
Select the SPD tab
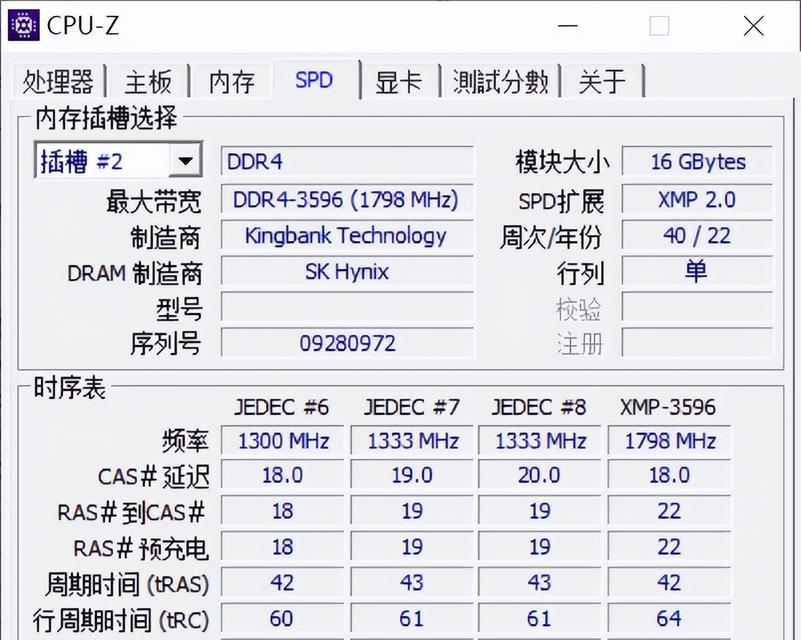coord(315,80)
